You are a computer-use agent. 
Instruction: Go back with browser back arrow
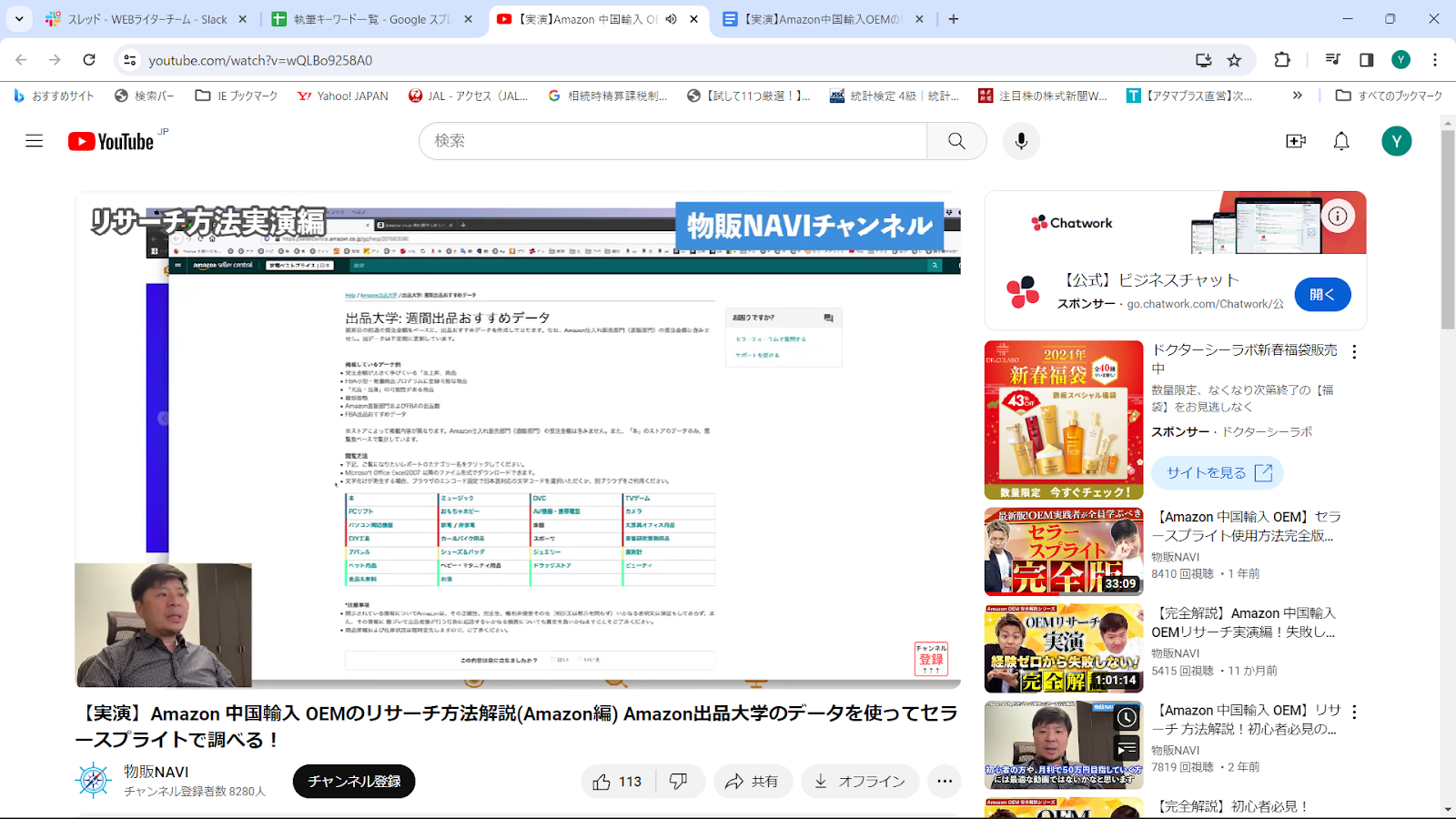pos(22,60)
